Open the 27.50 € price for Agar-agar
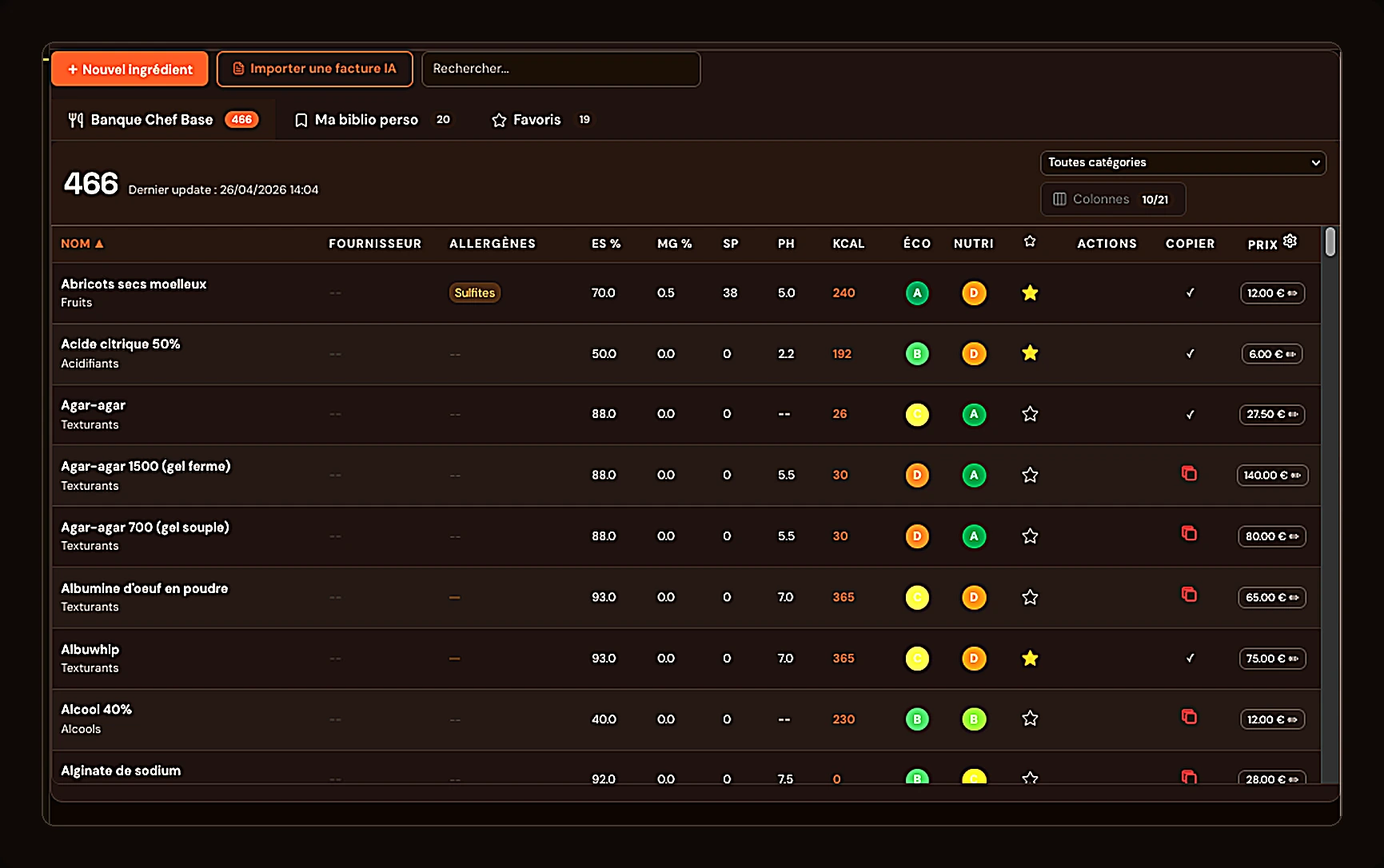 tap(1272, 414)
